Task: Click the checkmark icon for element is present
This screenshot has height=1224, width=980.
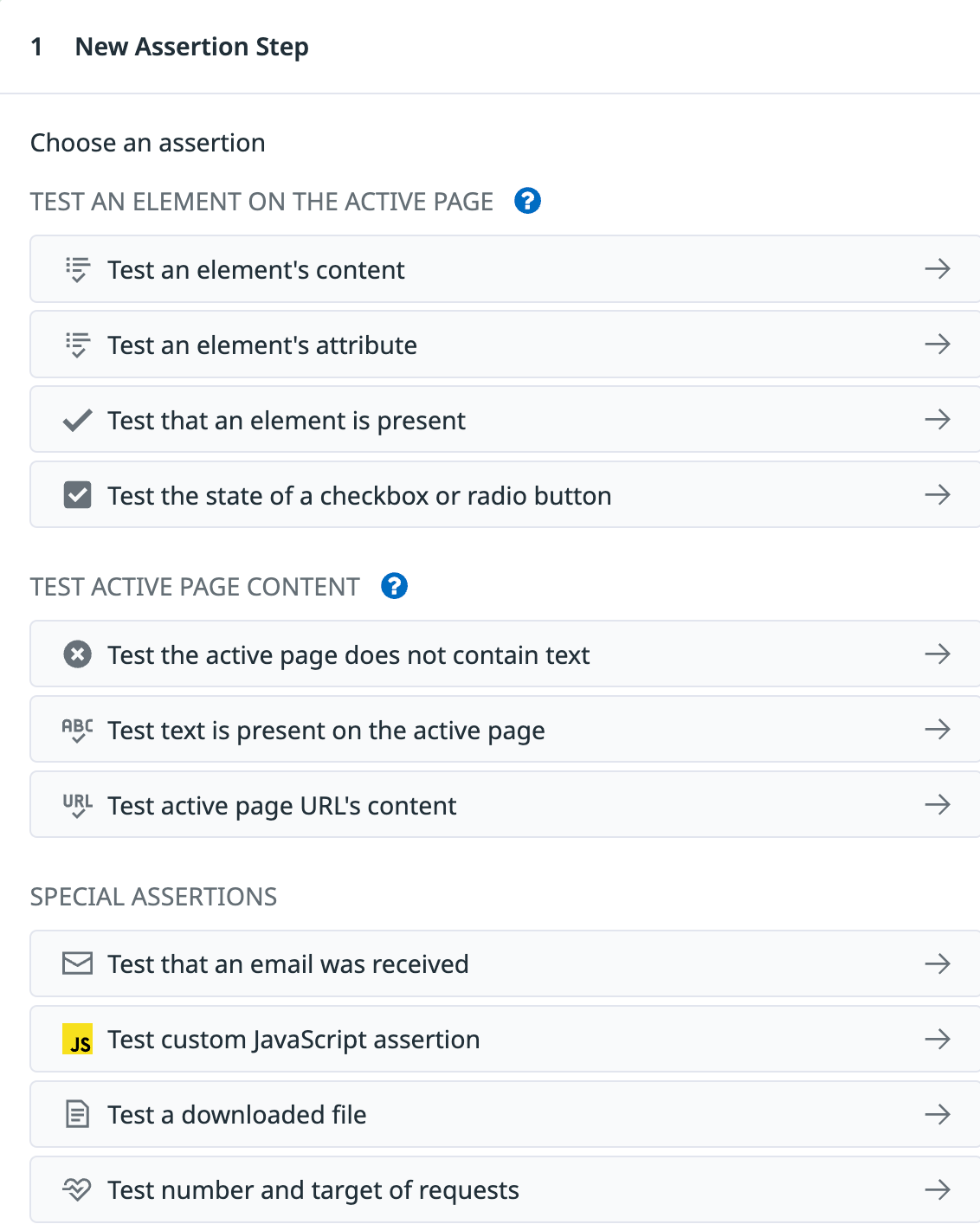Action: click(78, 421)
